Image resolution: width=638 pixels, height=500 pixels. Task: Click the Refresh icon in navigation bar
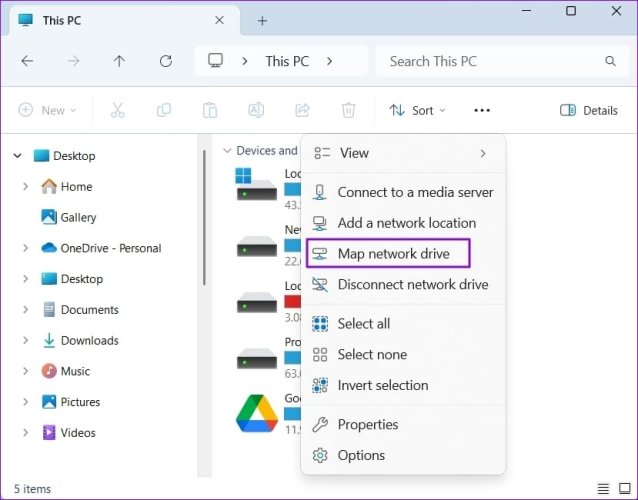point(166,61)
